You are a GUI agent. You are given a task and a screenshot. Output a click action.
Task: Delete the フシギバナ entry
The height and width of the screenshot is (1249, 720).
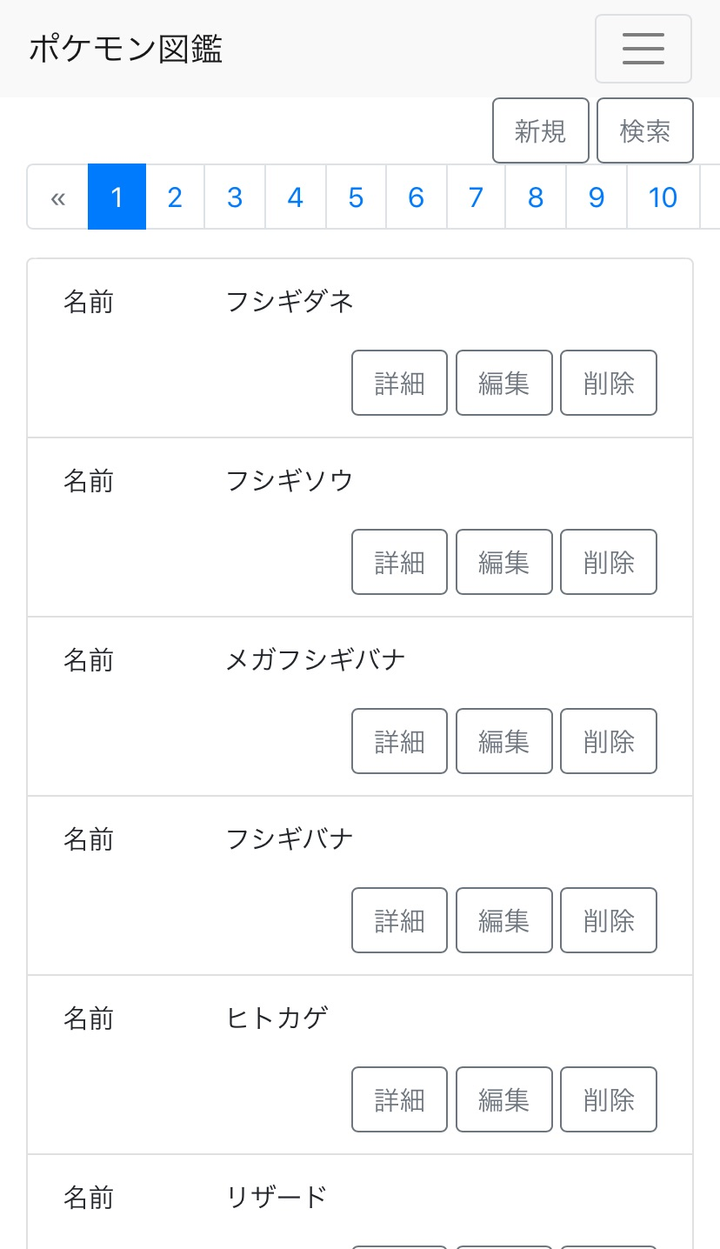point(608,920)
